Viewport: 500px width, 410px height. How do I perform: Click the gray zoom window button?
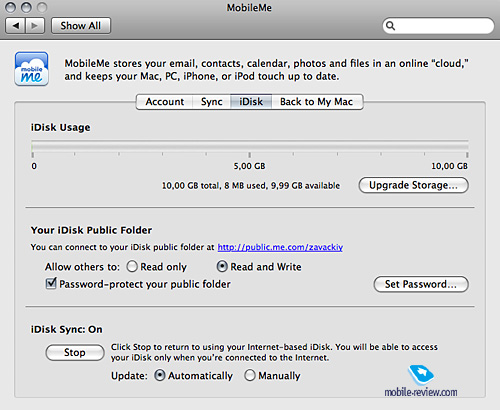click(x=42, y=7)
